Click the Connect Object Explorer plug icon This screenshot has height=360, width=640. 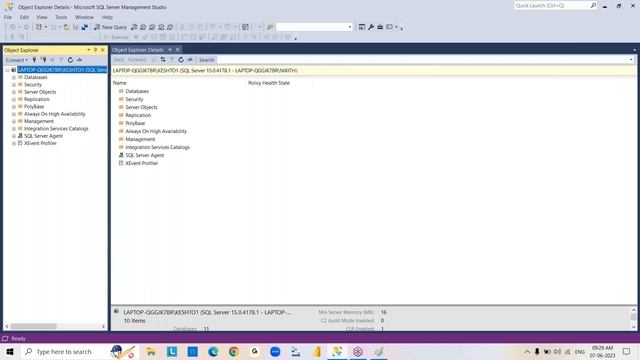pyautogui.click(x=34, y=60)
